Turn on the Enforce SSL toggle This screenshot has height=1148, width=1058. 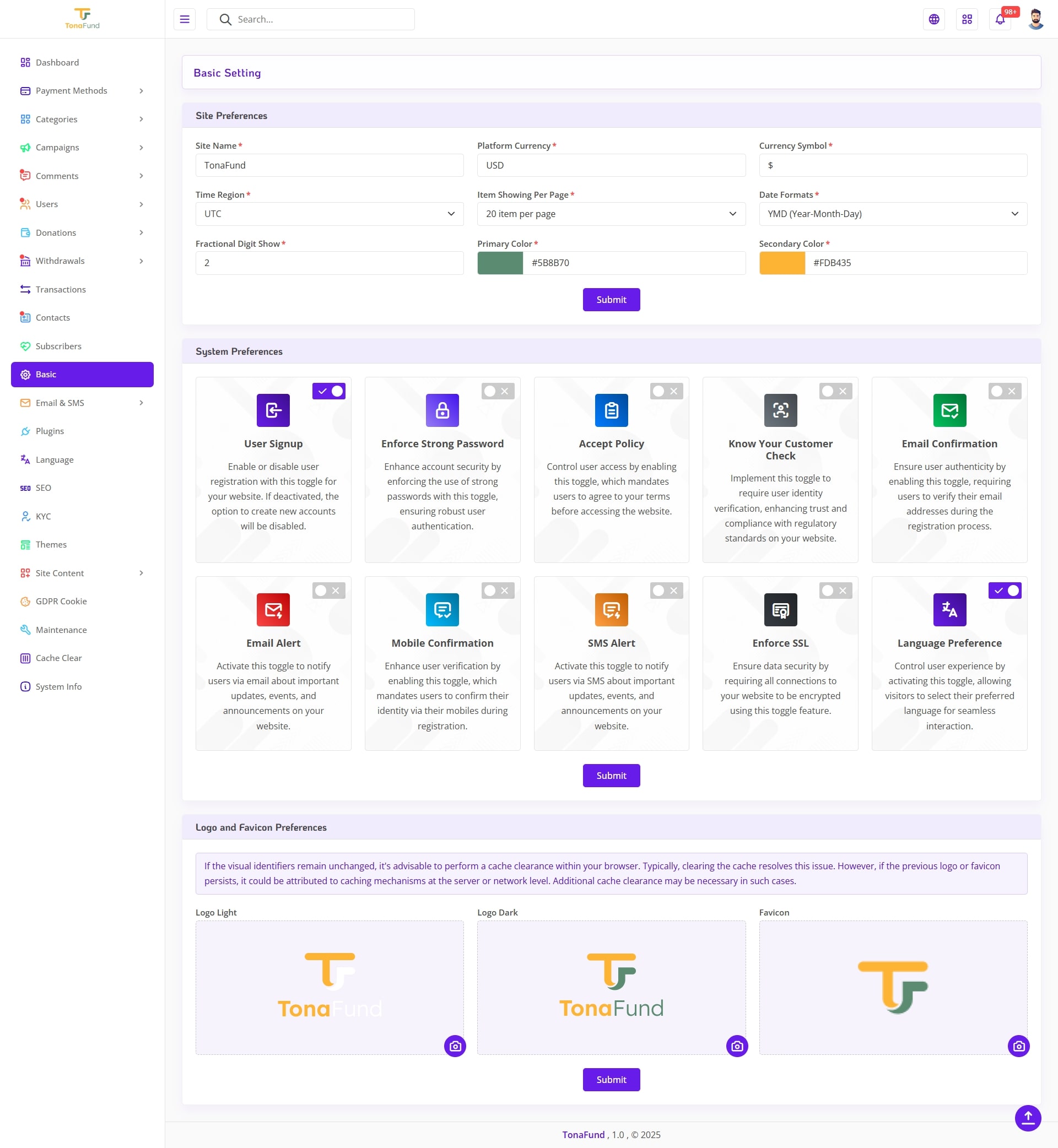[x=835, y=590]
